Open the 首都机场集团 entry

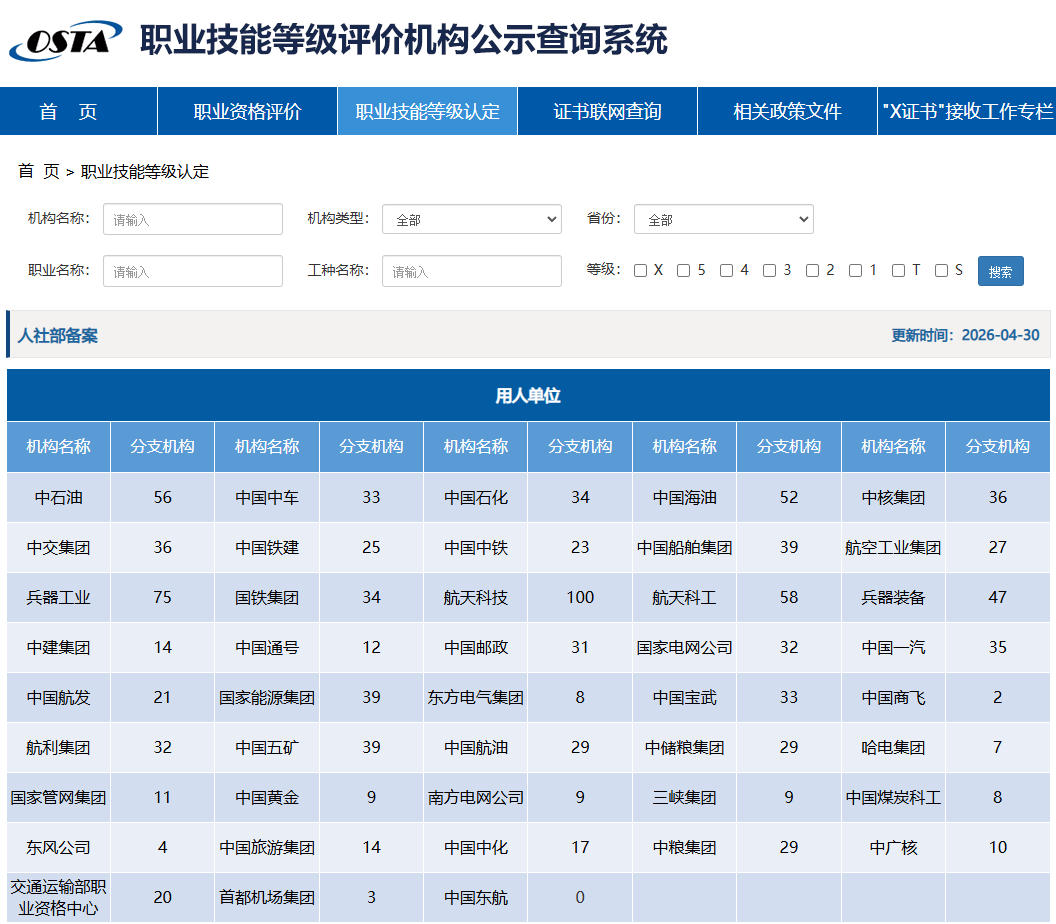pos(267,897)
